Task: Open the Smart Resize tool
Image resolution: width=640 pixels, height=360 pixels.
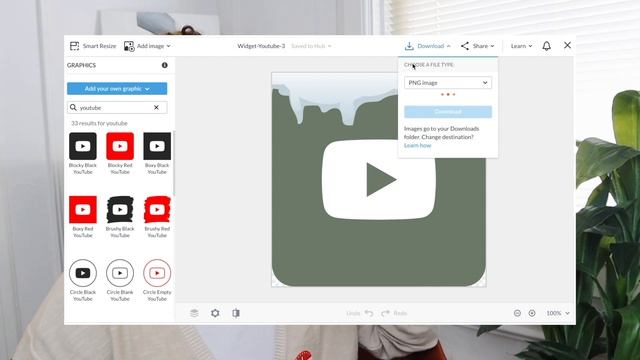Action: [x=93, y=46]
